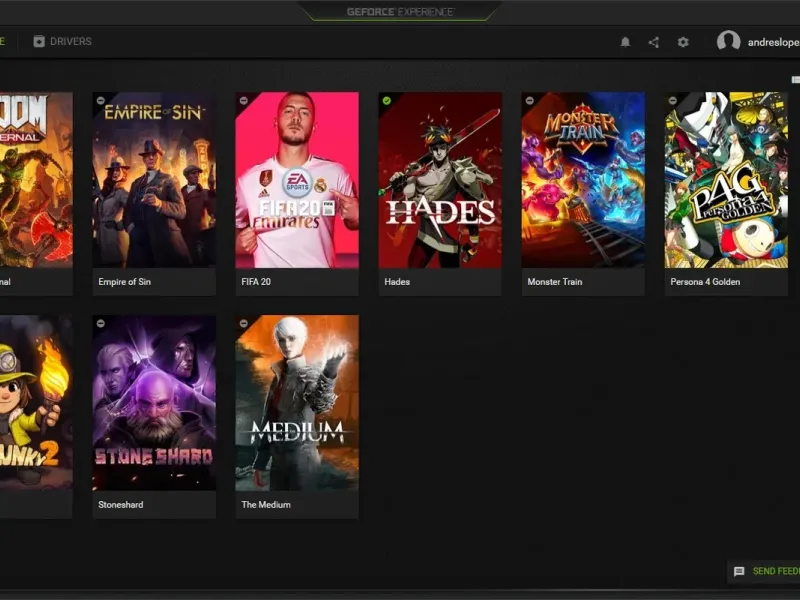Click the 'Hades' title label

point(397,282)
